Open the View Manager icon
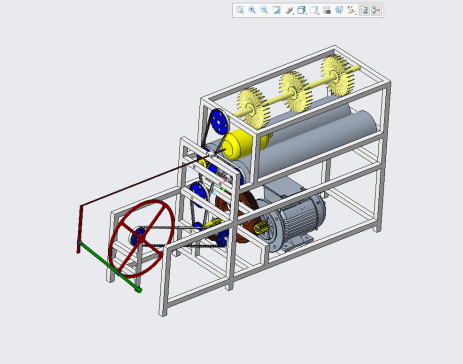The image size is (463, 364). (x=327, y=10)
